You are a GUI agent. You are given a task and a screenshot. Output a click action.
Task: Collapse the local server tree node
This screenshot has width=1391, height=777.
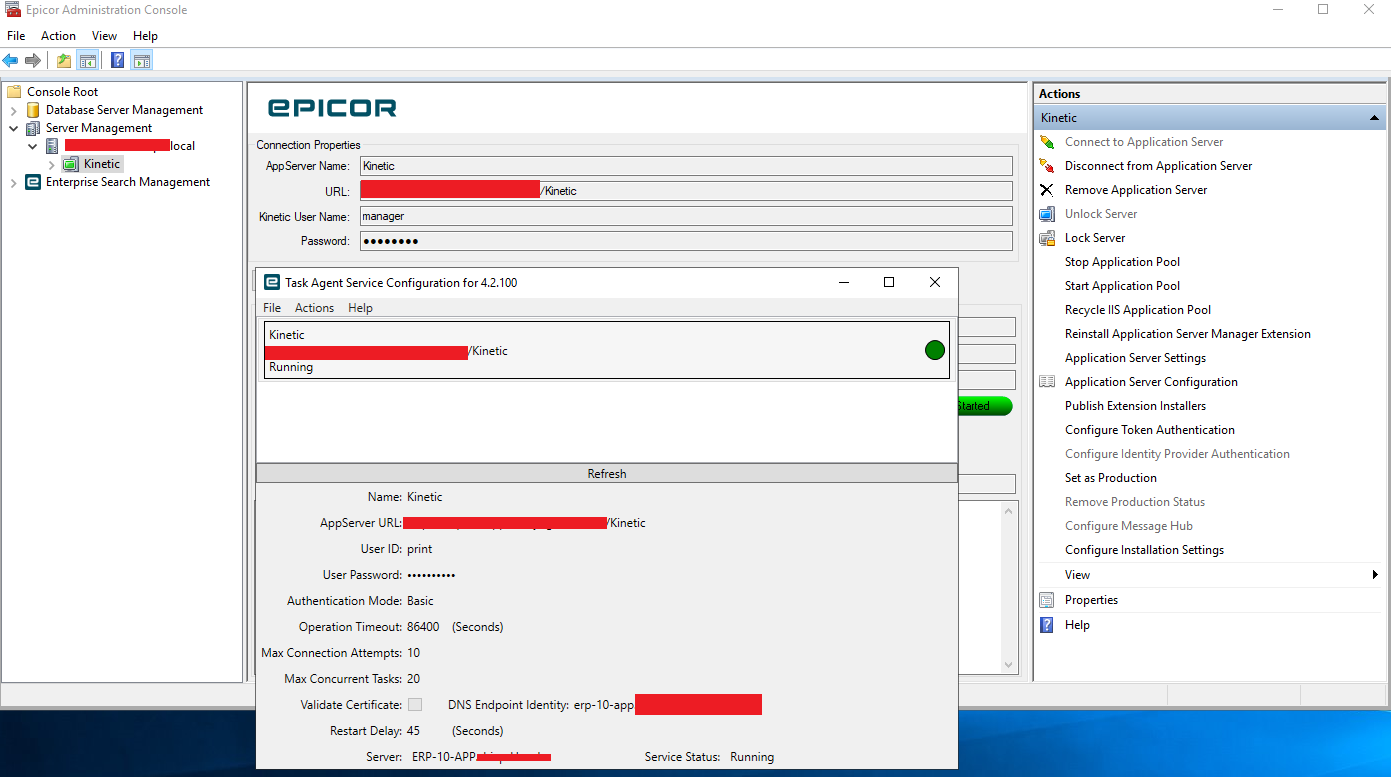coord(33,146)
